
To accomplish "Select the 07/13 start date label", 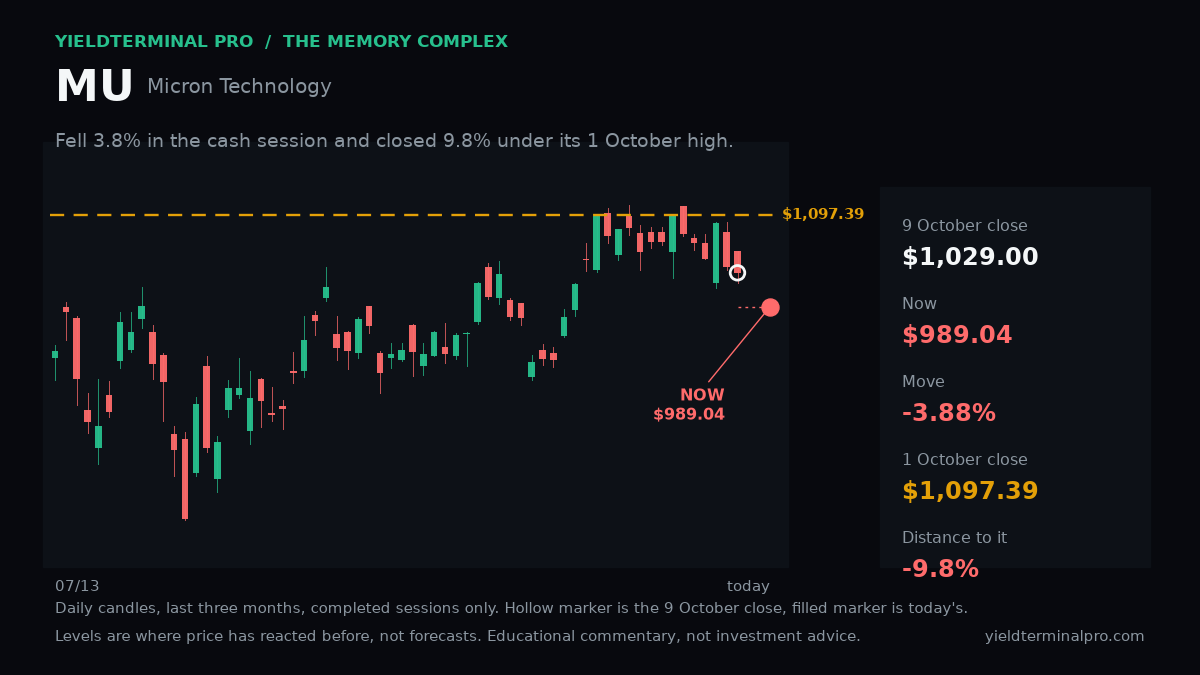I will click(77, 587).
